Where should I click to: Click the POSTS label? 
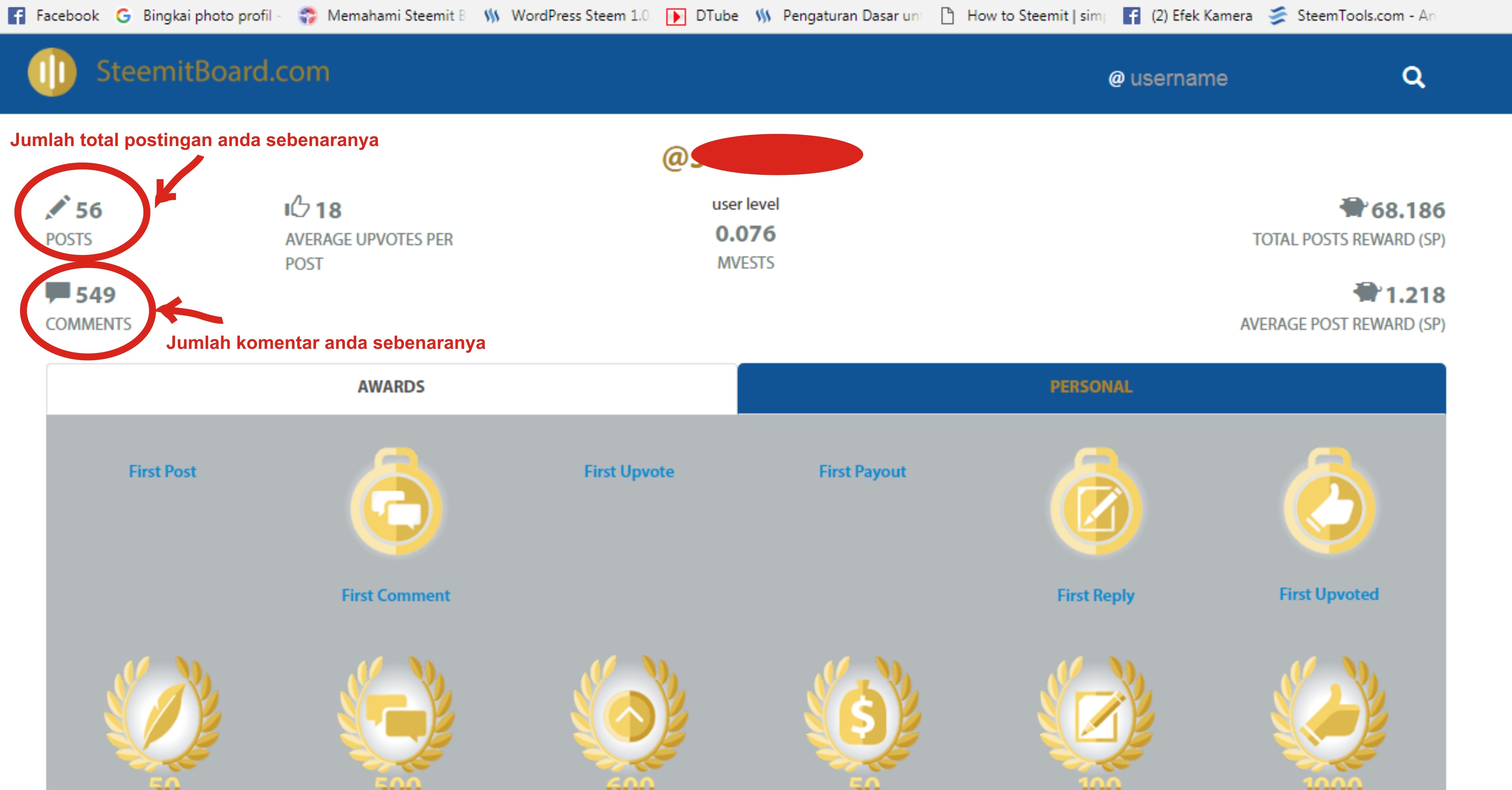tap(69, 239)
